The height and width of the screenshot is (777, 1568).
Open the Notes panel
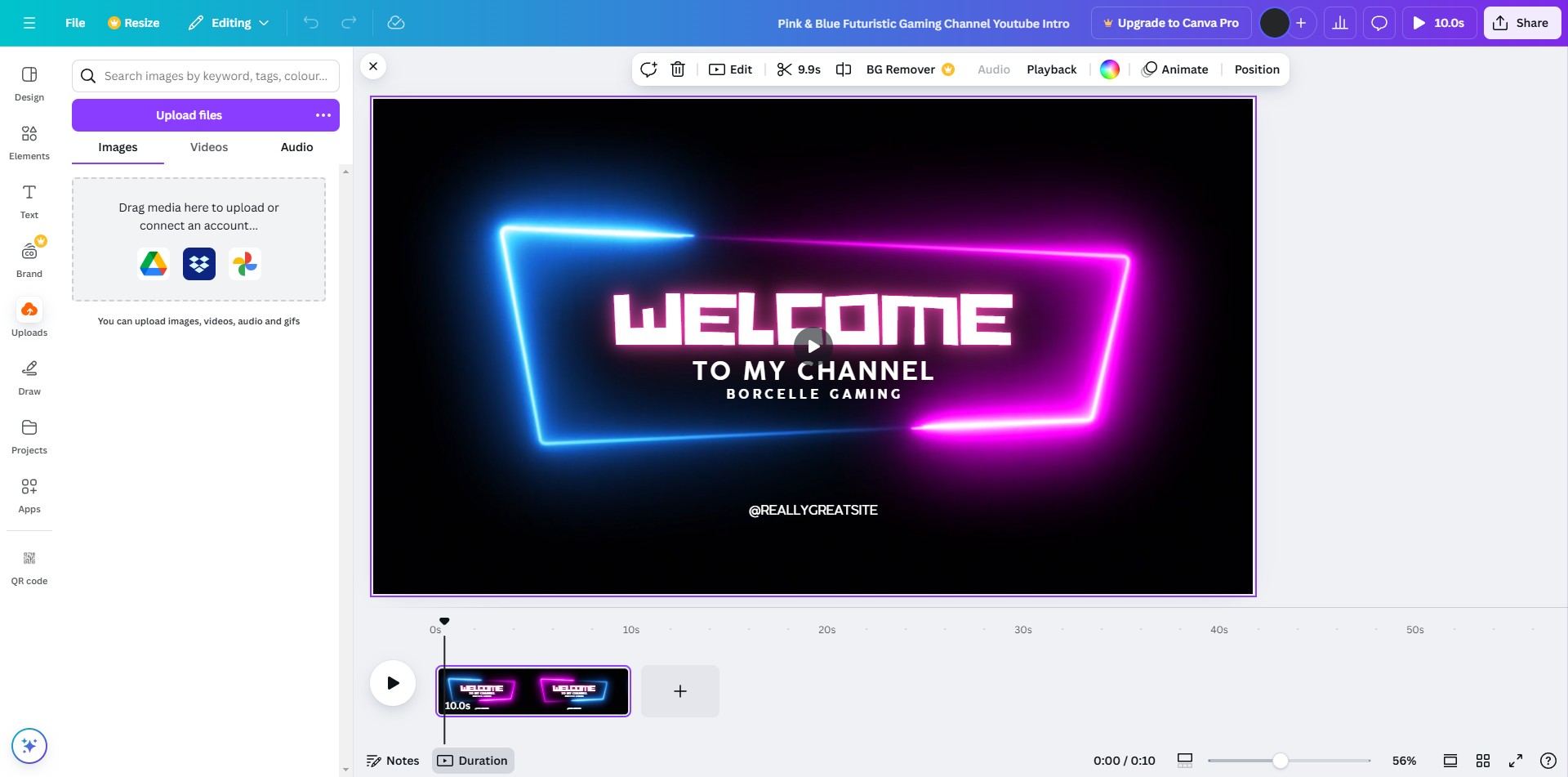(393, 761)
